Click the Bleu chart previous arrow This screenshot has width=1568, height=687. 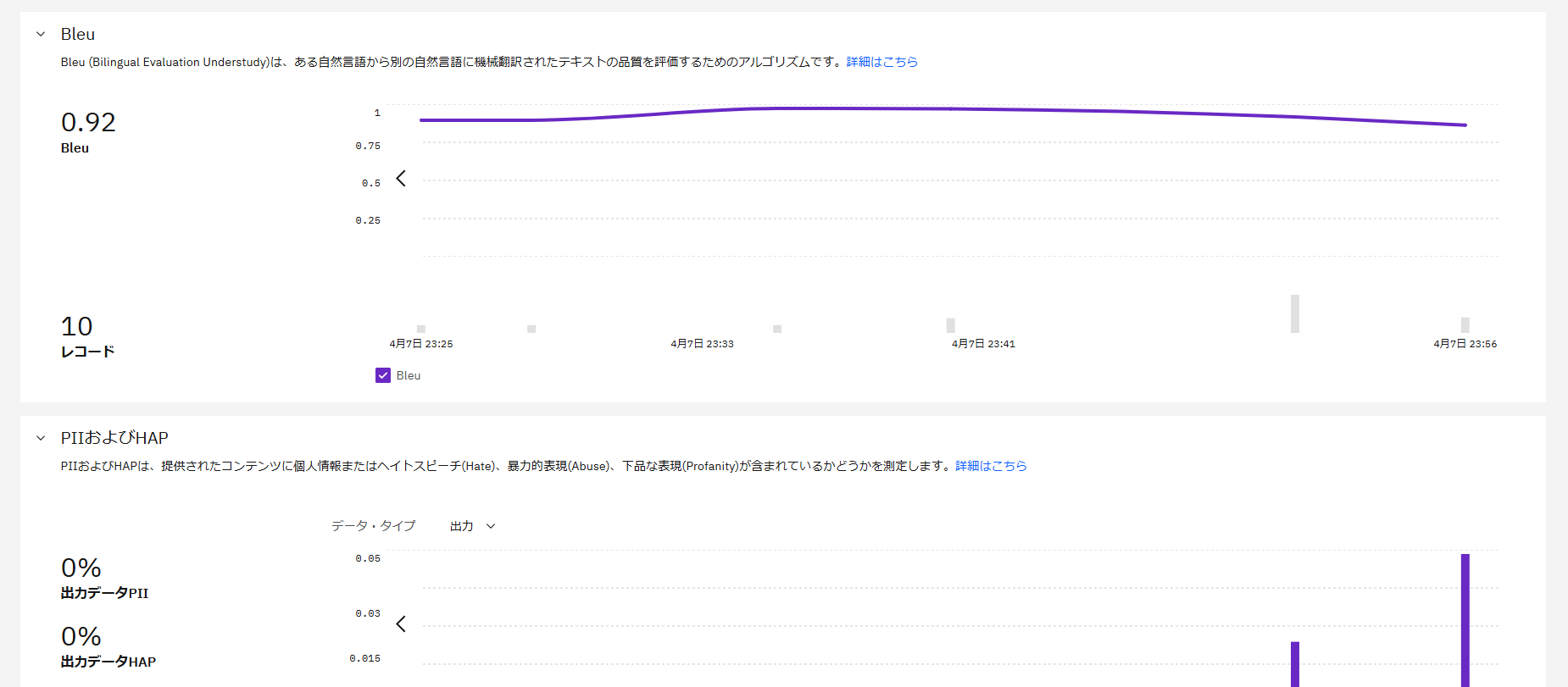(401, 179)
